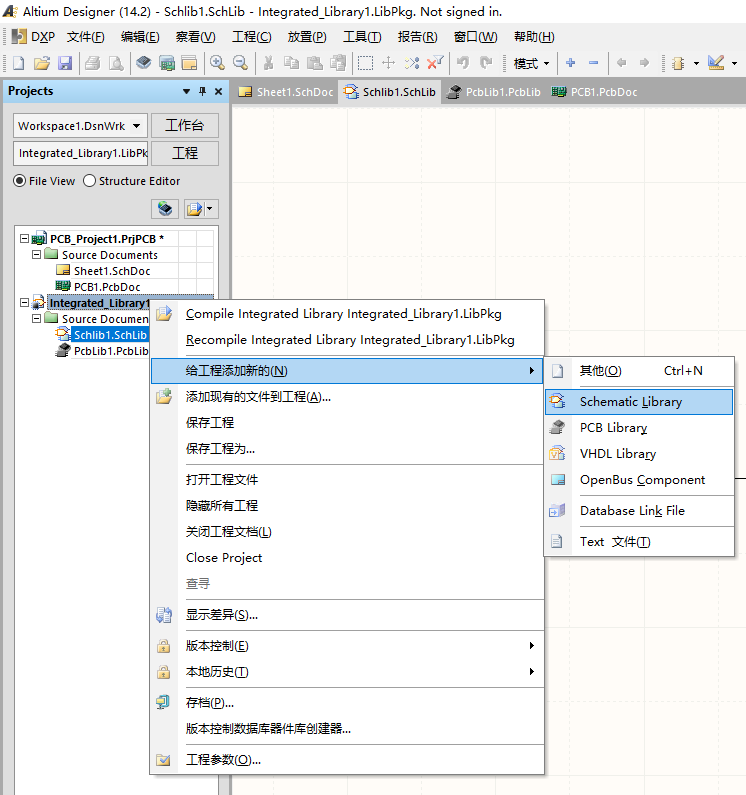Click the blue plus Add Part icon

pyautogui.click(x=571, y=63)
